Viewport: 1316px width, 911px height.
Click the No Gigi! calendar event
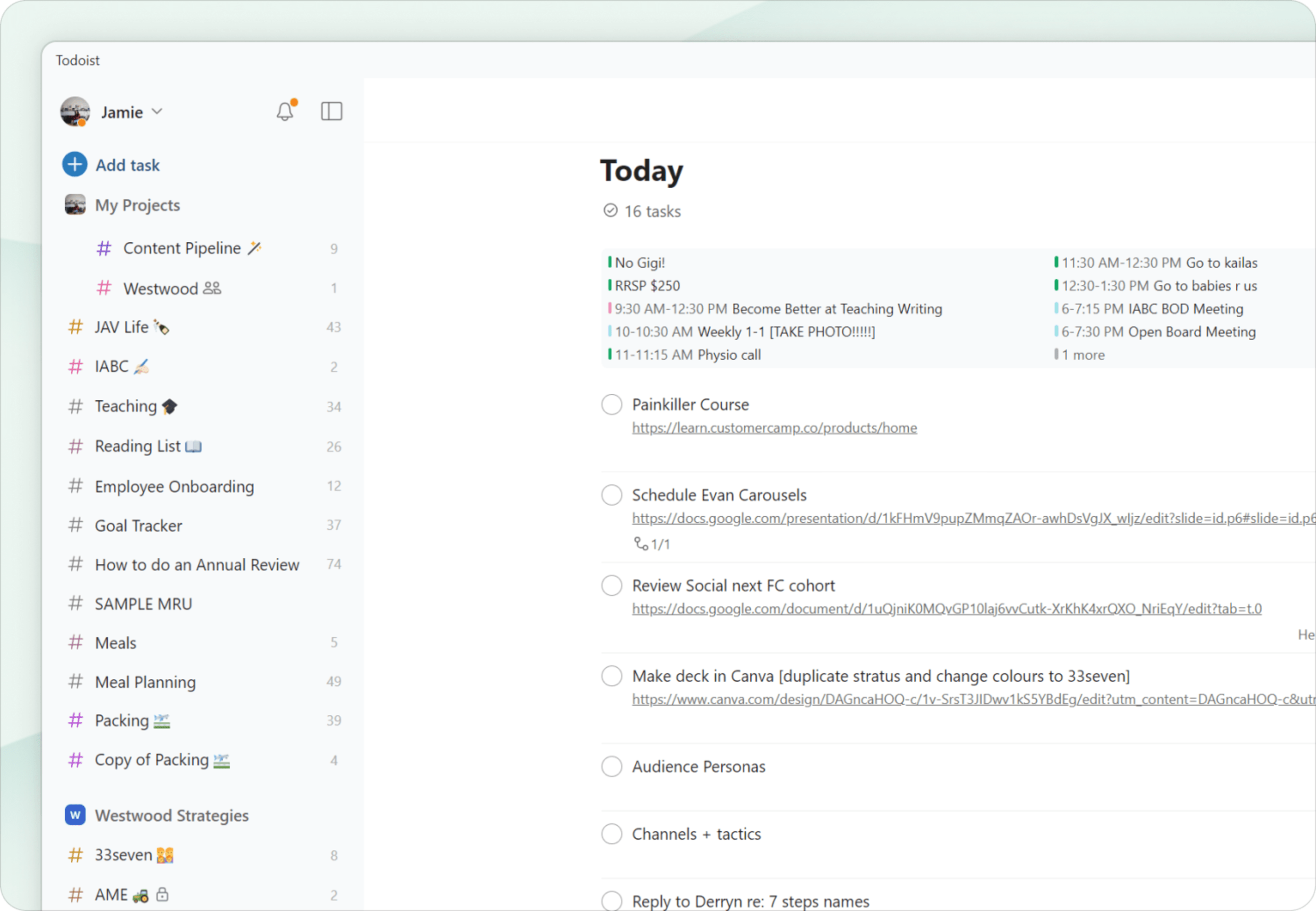[637, 262]
